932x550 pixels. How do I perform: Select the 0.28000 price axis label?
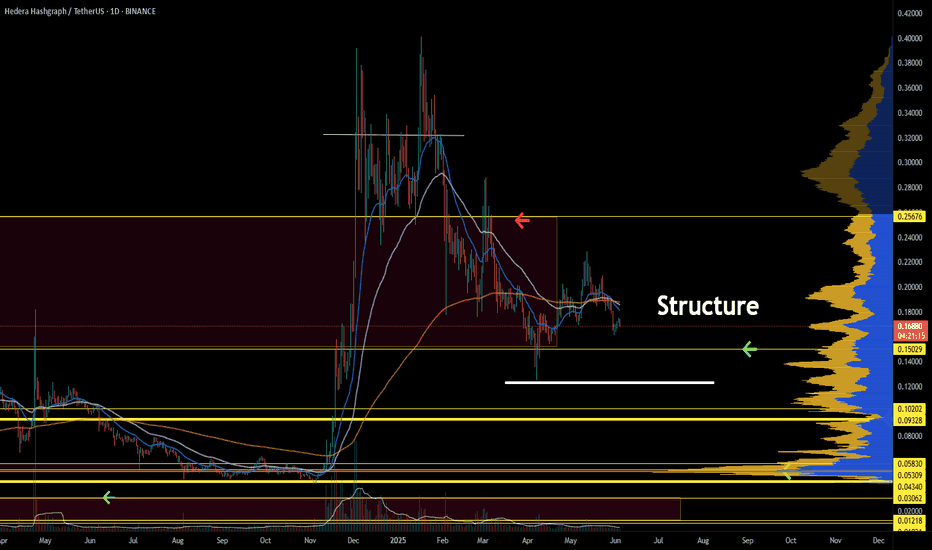pos(909,187)
